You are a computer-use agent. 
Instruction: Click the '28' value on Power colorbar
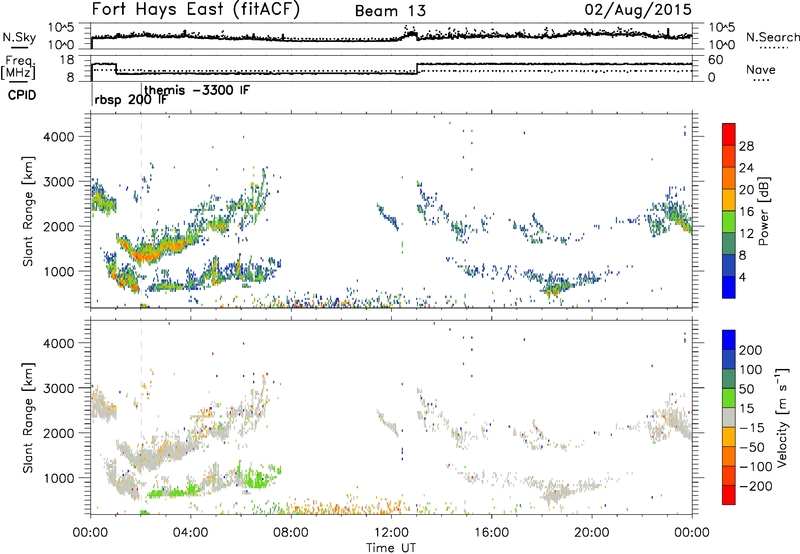tap(746, 146)
